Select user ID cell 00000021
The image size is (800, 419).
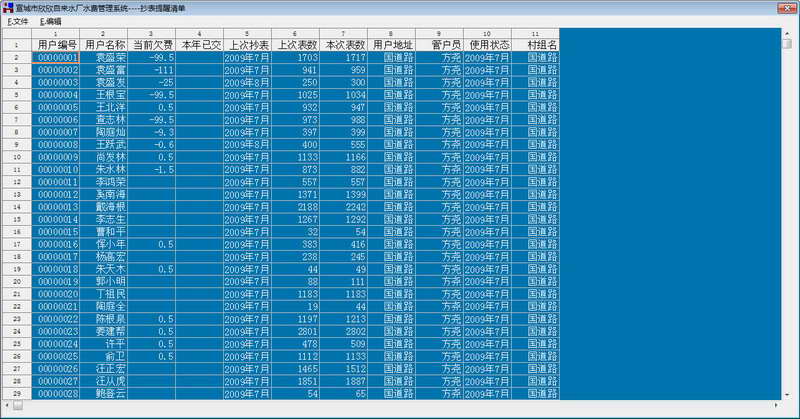(56, 306)
